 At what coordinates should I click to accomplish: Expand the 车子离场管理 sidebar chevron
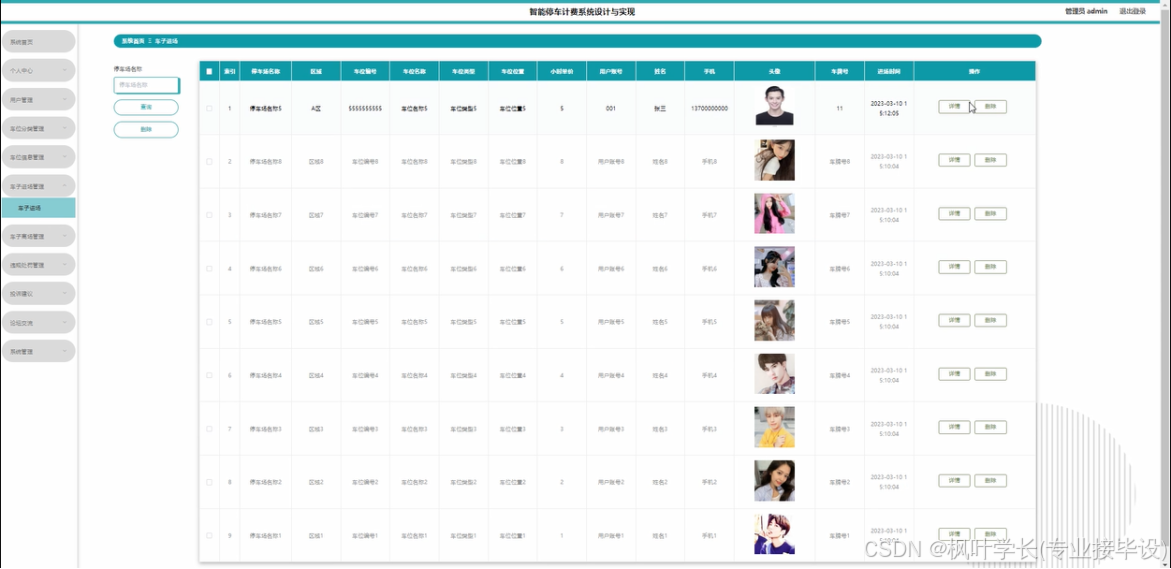pos(64,236)
